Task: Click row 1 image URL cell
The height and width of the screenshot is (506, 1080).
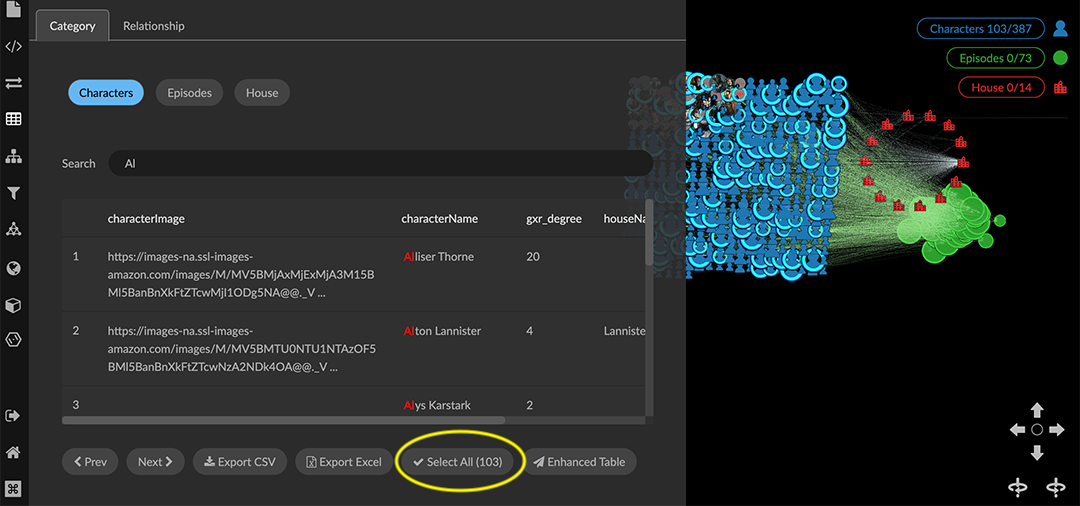Action: pyautogui.click(x=242, y=275)
